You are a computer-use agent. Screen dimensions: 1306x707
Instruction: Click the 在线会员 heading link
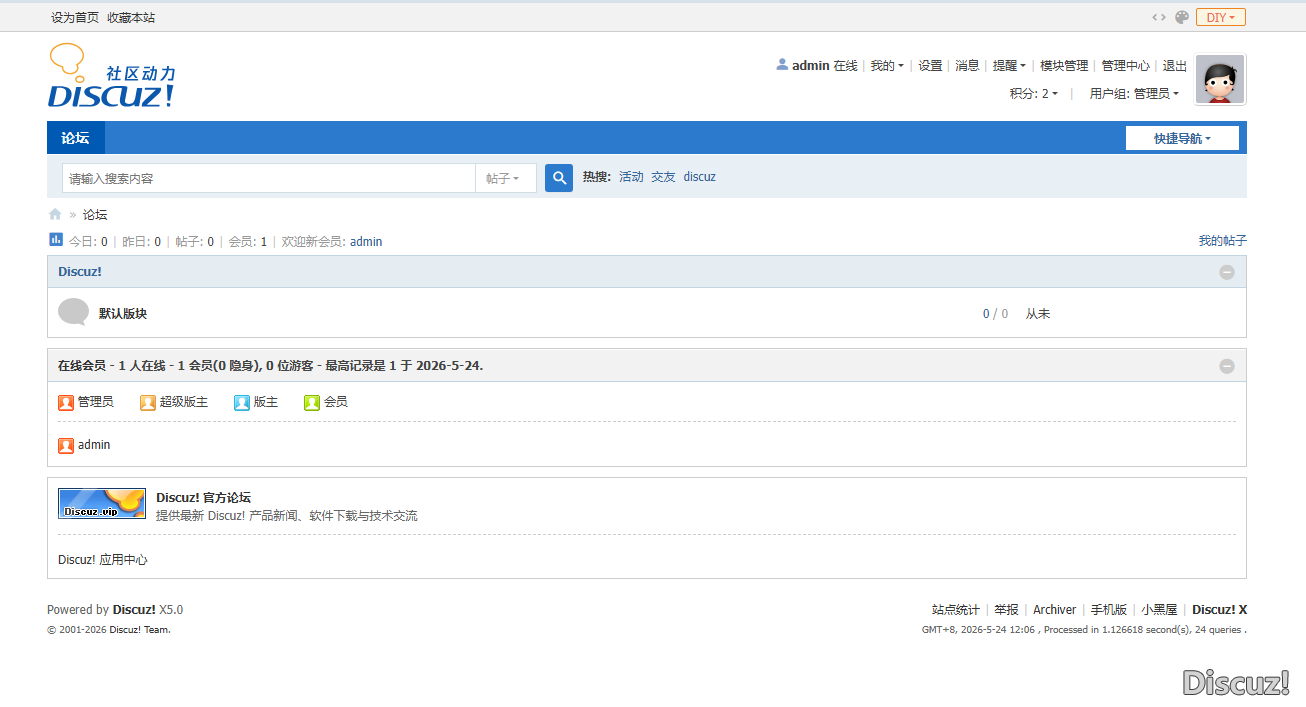[82, 366]
